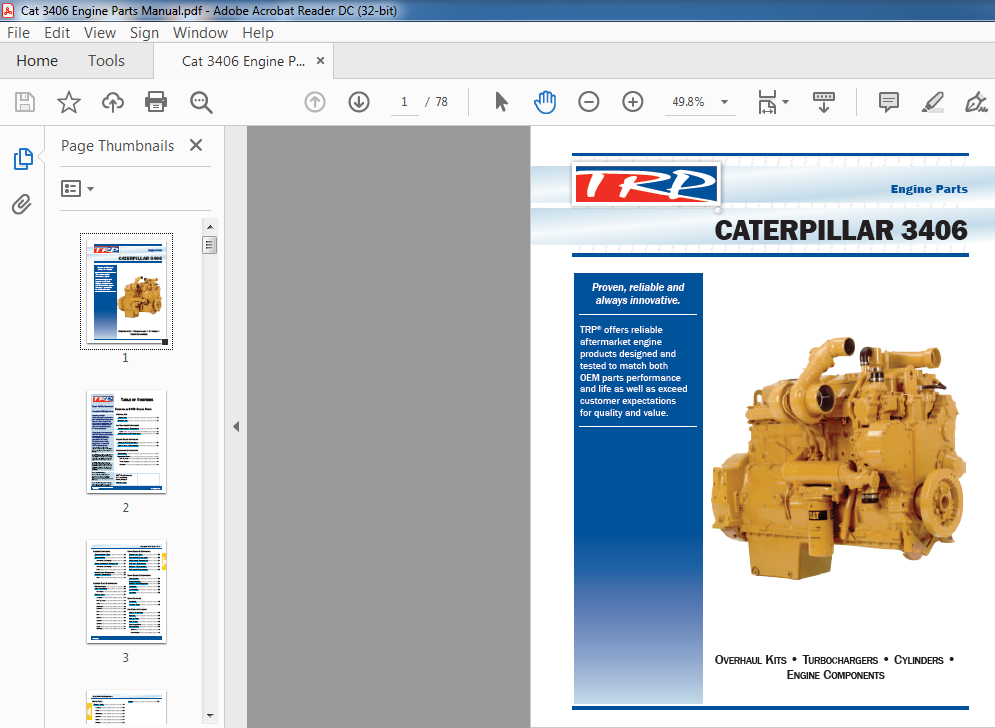Select page 3 thumbnail
995x728 pixels.
pyautogui.click(x=126, y=592)
